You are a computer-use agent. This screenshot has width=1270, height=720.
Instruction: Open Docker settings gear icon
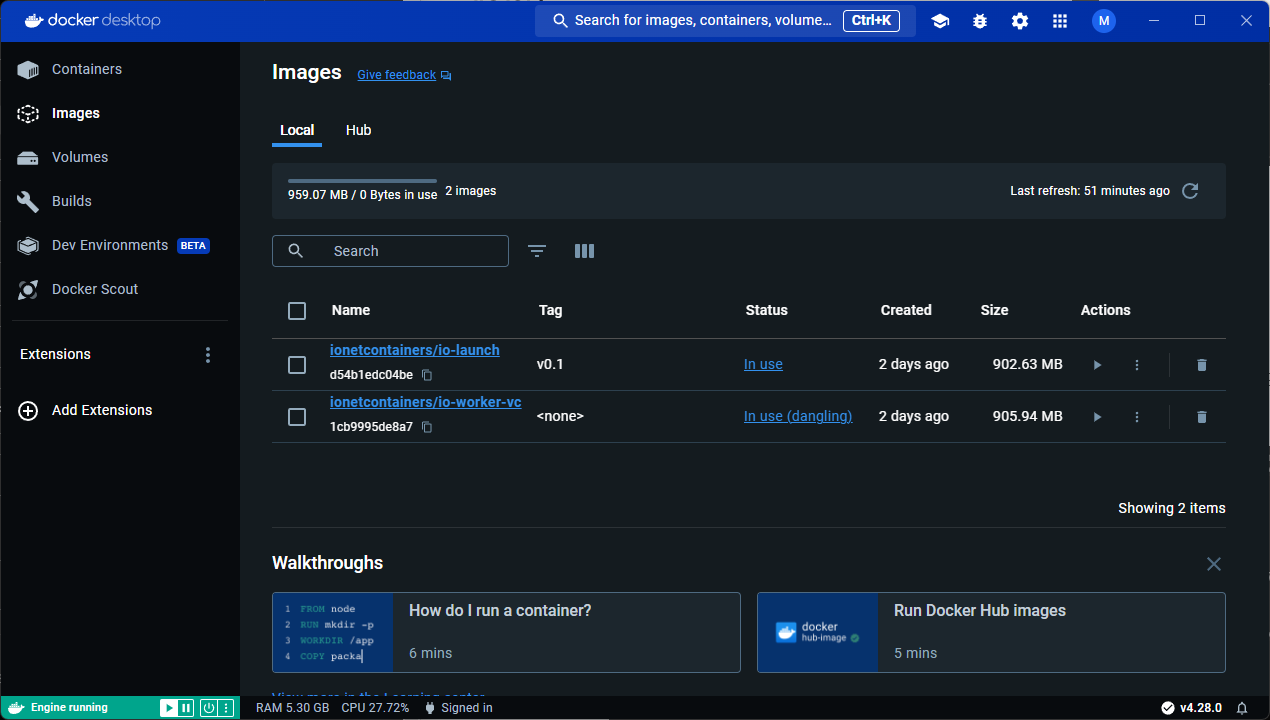tap(1020, 21)
